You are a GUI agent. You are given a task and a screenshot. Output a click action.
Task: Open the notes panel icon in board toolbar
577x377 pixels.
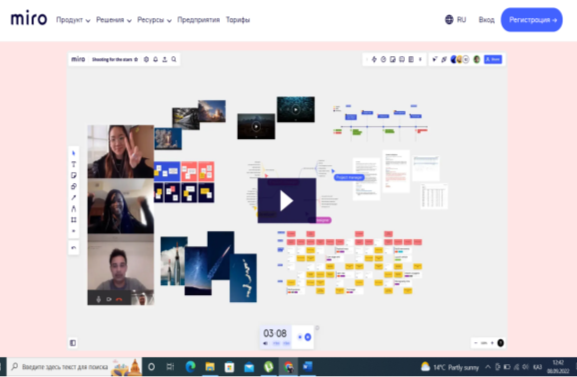411,59
